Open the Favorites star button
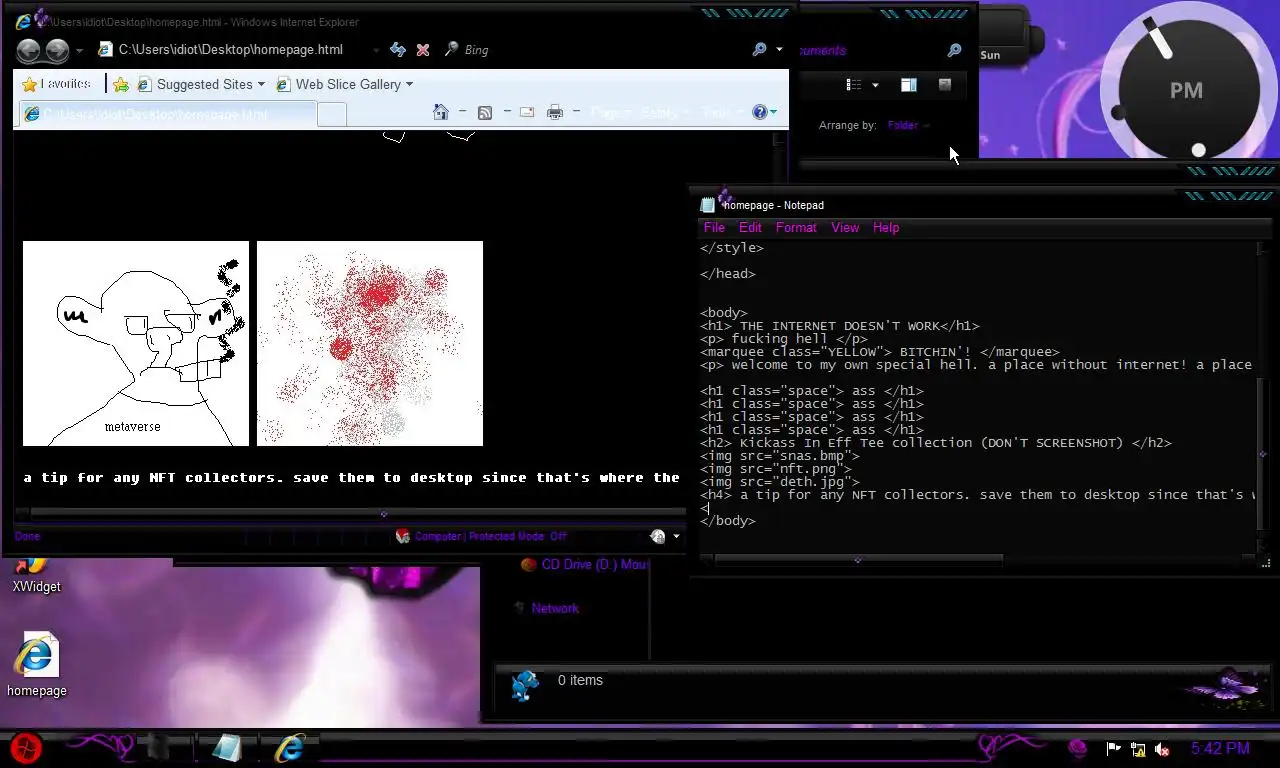The image size is (1280, 768). click(57, 84)
